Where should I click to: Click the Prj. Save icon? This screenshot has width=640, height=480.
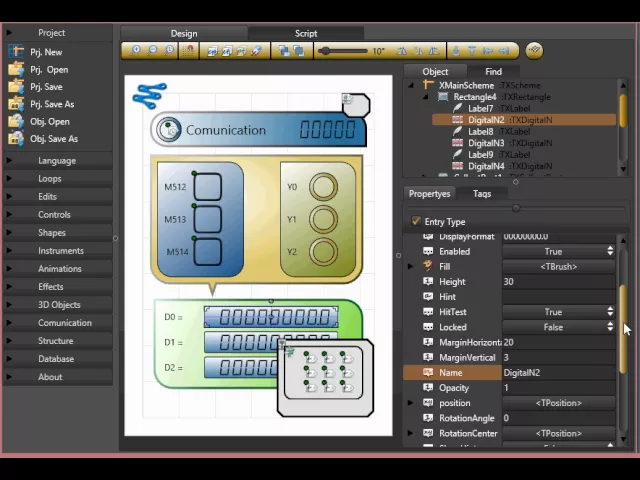tap(16, 87)
